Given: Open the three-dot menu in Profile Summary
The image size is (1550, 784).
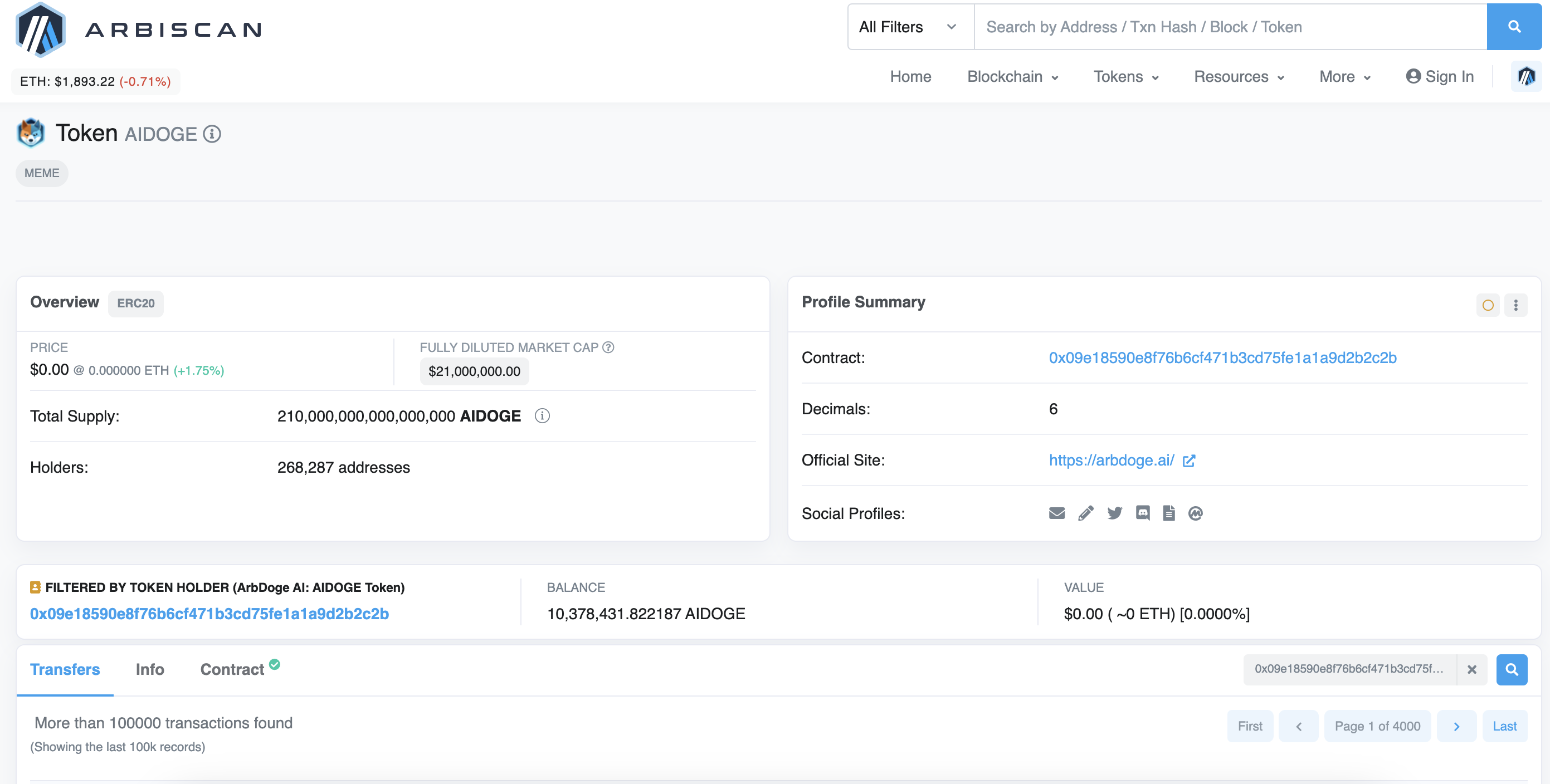Looking at the screenshot, I should pos(1515,305).
